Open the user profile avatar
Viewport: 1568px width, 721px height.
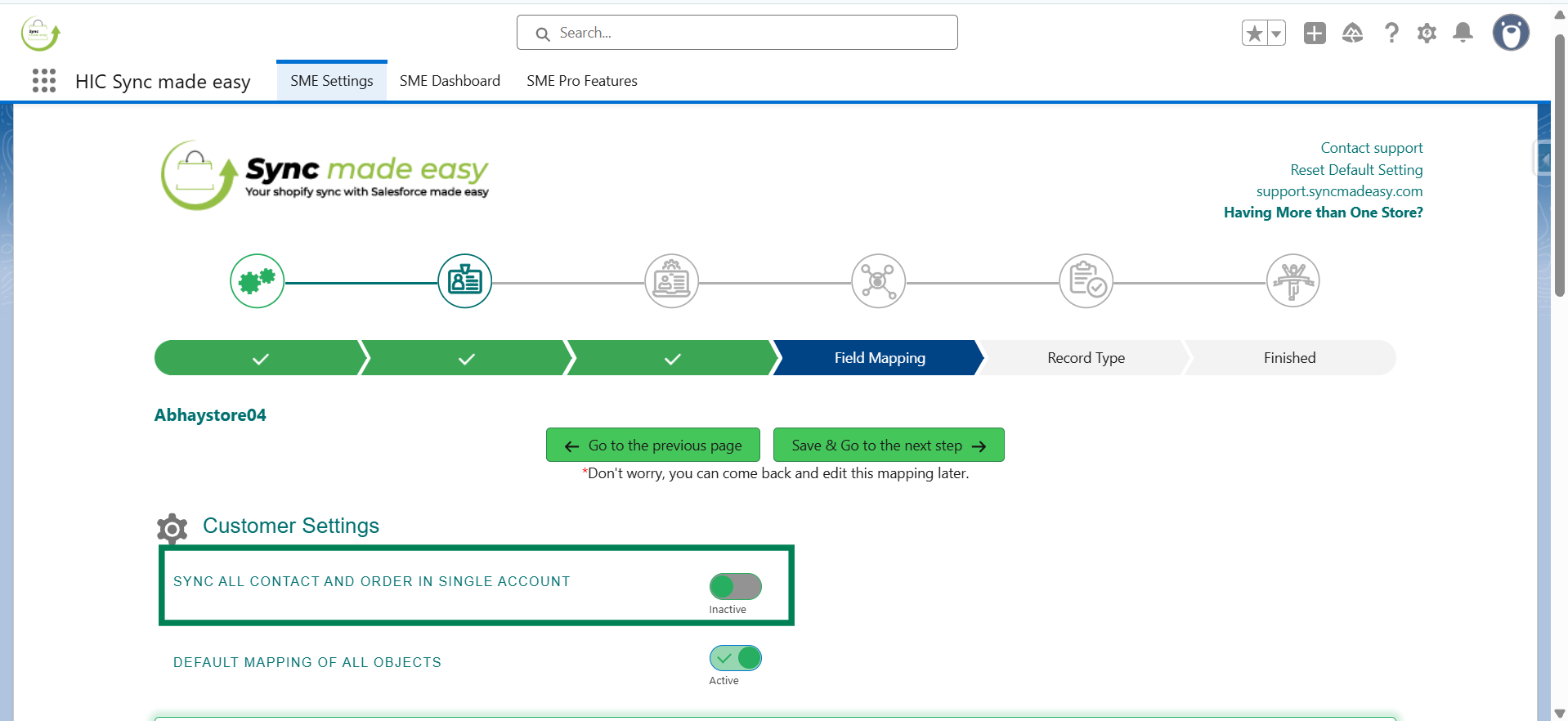click(x=1511, y=33)
